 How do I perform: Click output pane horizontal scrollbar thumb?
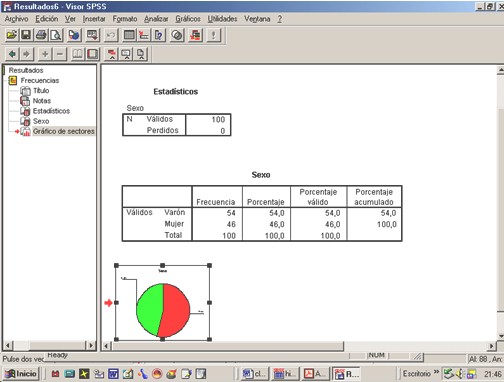(228, 346)
